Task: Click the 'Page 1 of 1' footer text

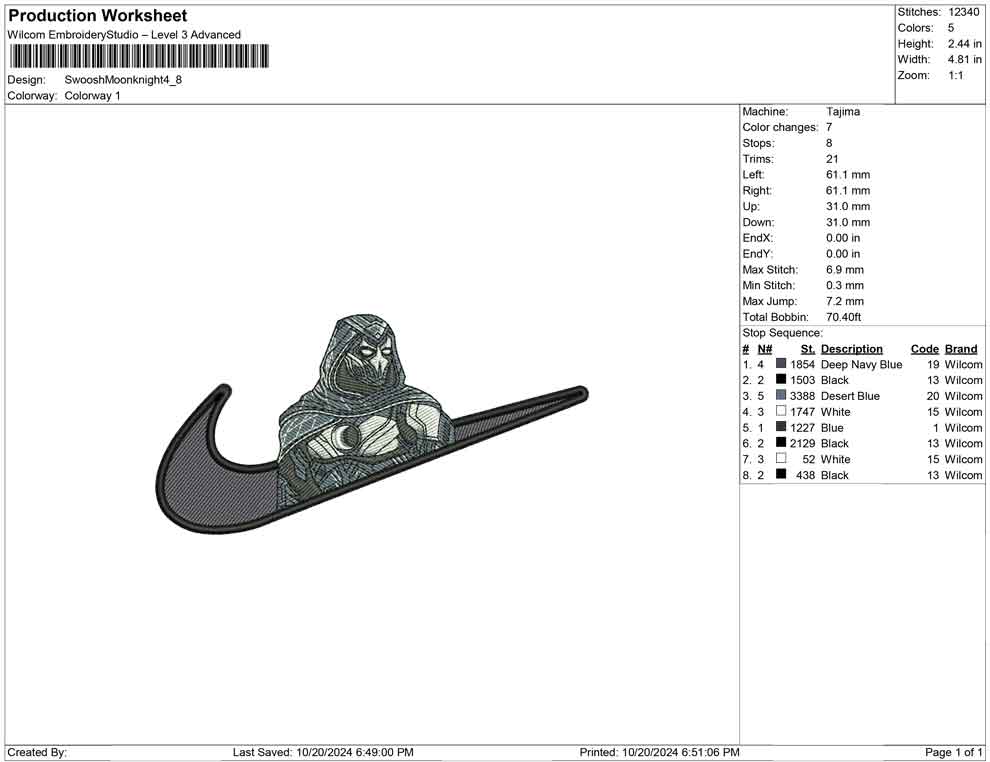Action: pos(953,752)
